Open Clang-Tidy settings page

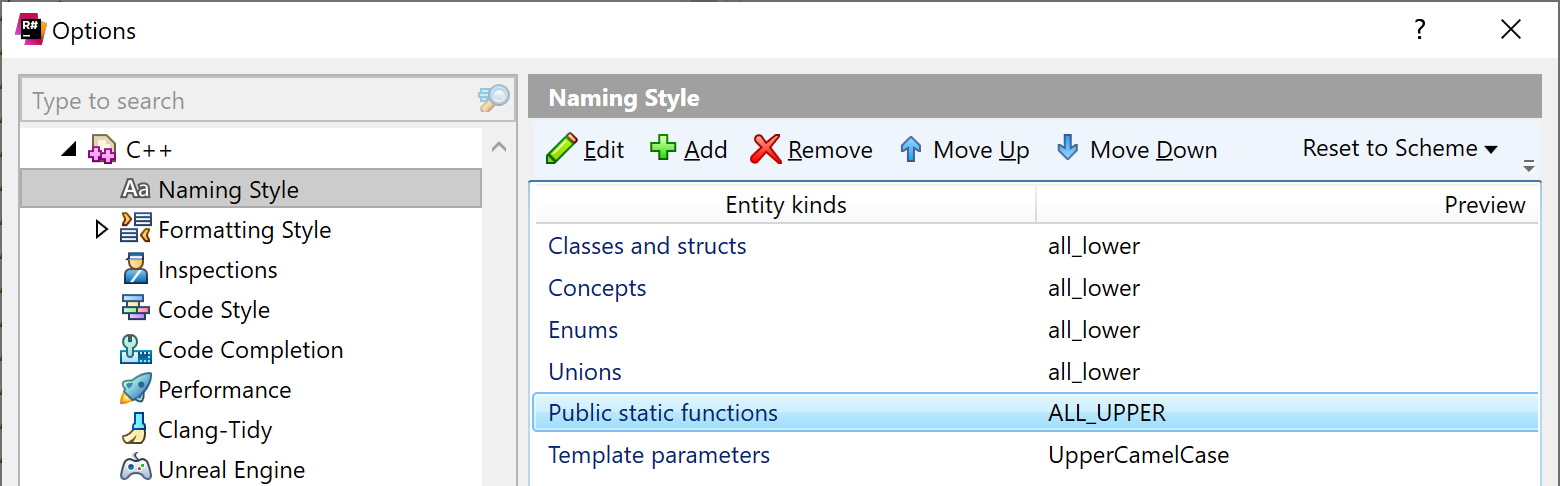click(214, 430)
